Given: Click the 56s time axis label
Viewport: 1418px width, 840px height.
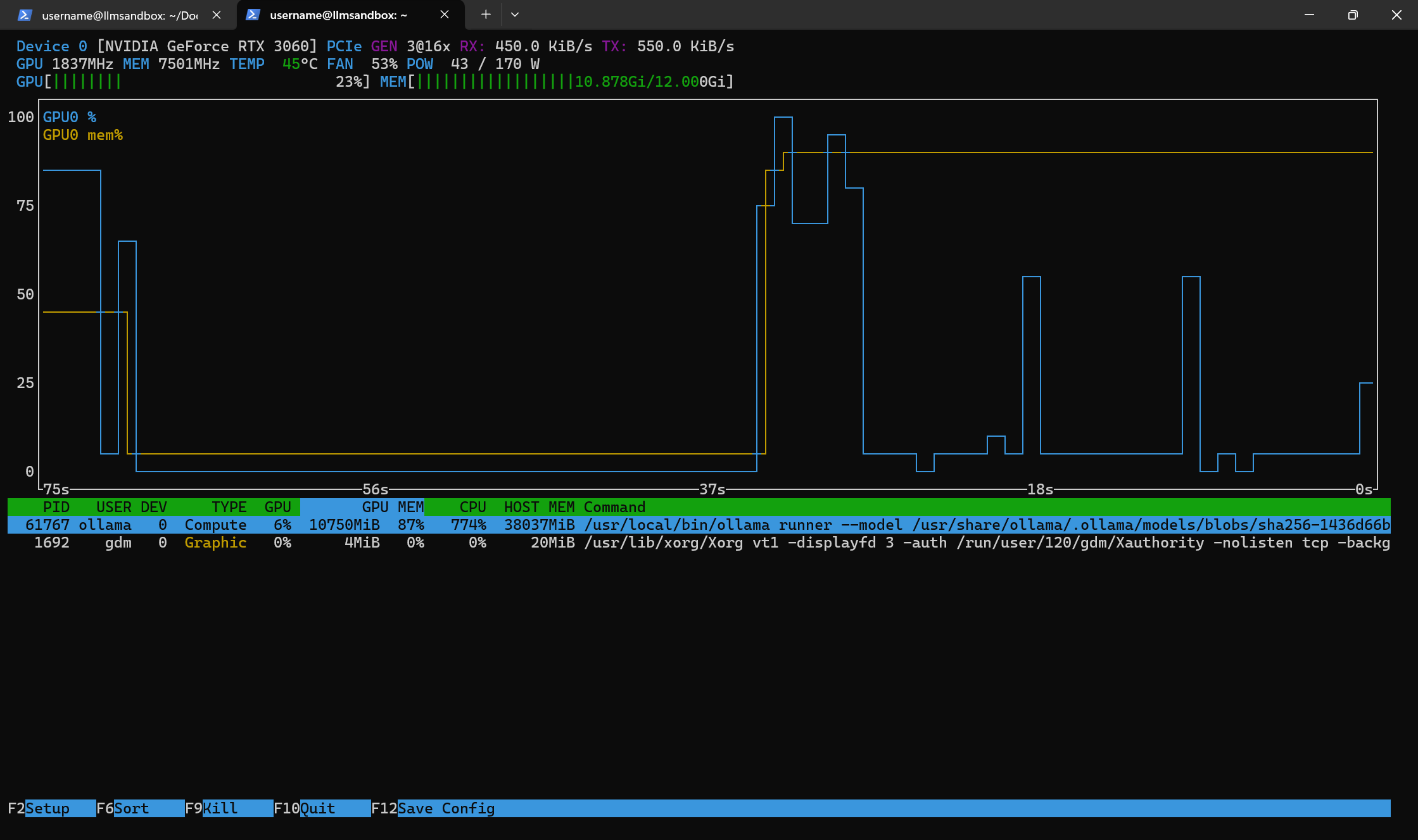Looking at the screenshot, I should coord(376,489).
